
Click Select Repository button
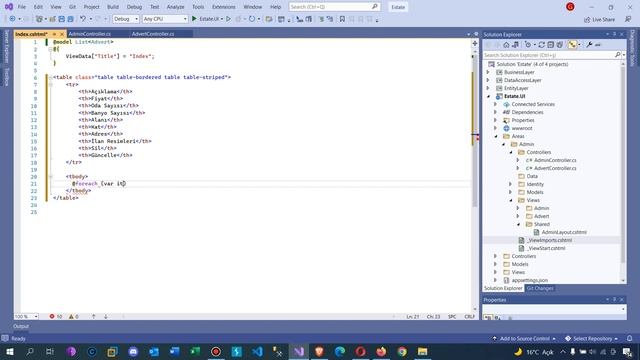[591, 338]
